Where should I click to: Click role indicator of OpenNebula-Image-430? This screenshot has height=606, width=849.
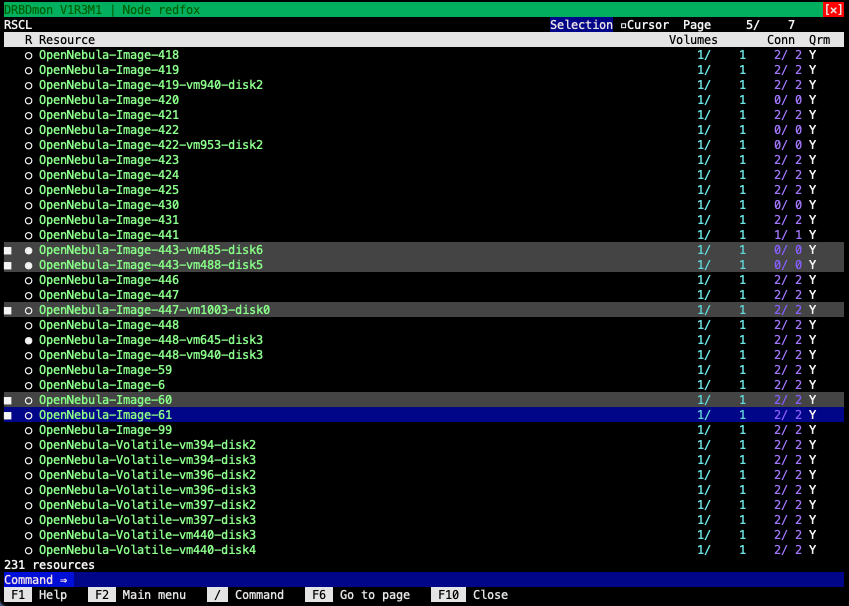point(29,205)
